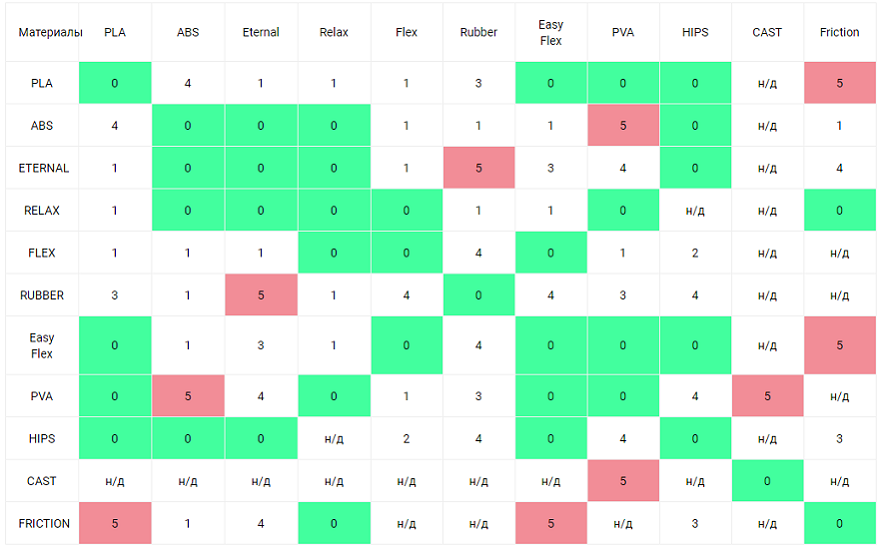Click red 5 in ABS row, PVA column

(x=623, y=126)
